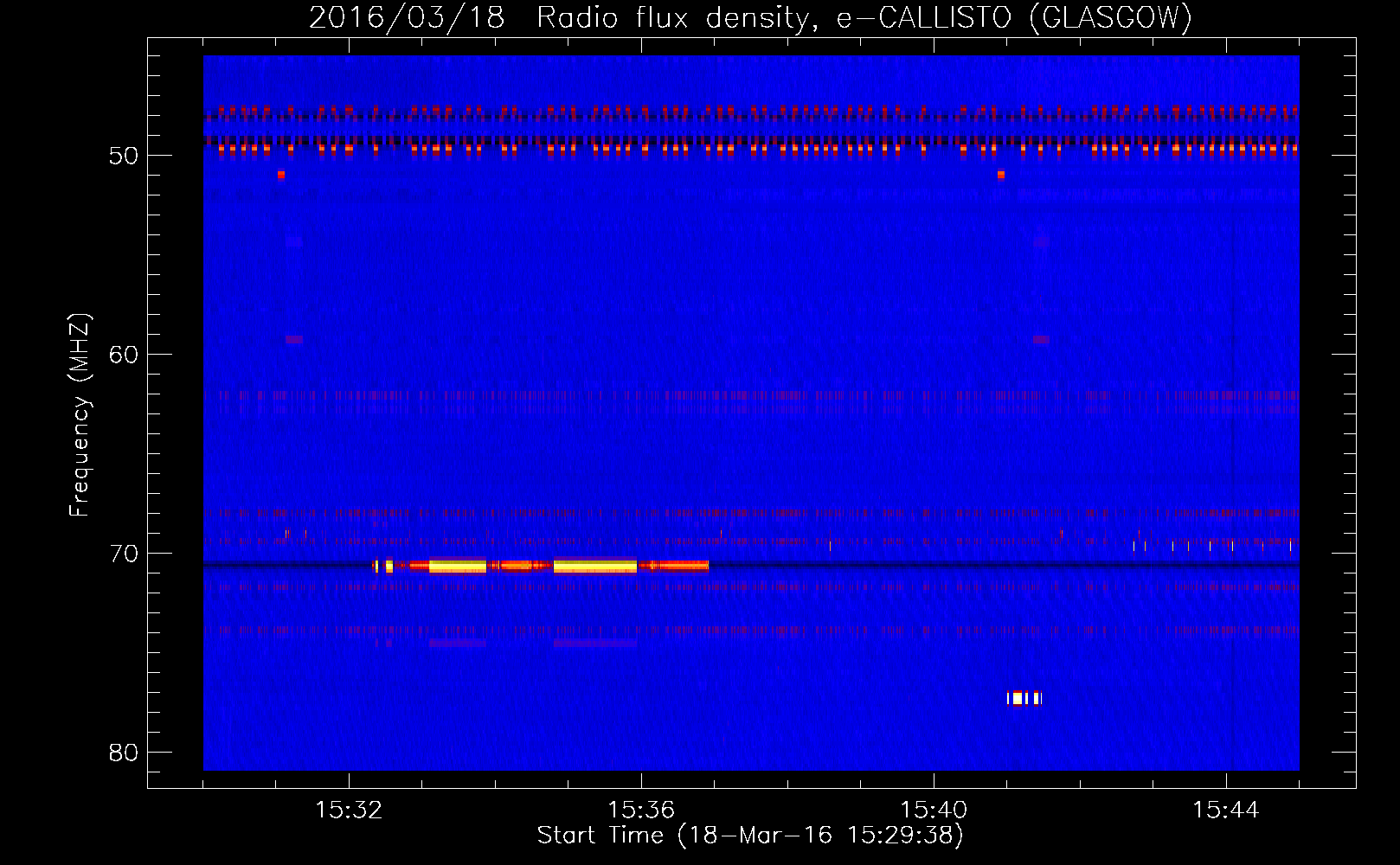This screenshot has width=1400, height=865.
Task: Click the 'Frequency (MHZ)' axis label
Action: point(80,415)
